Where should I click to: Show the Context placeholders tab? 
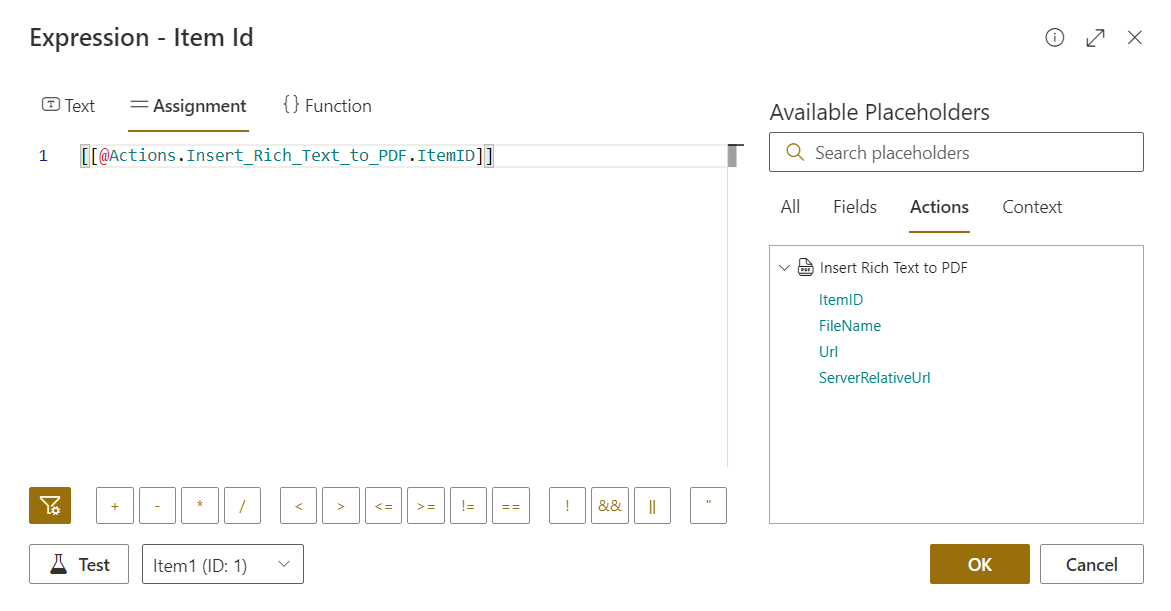point(1032,207)
